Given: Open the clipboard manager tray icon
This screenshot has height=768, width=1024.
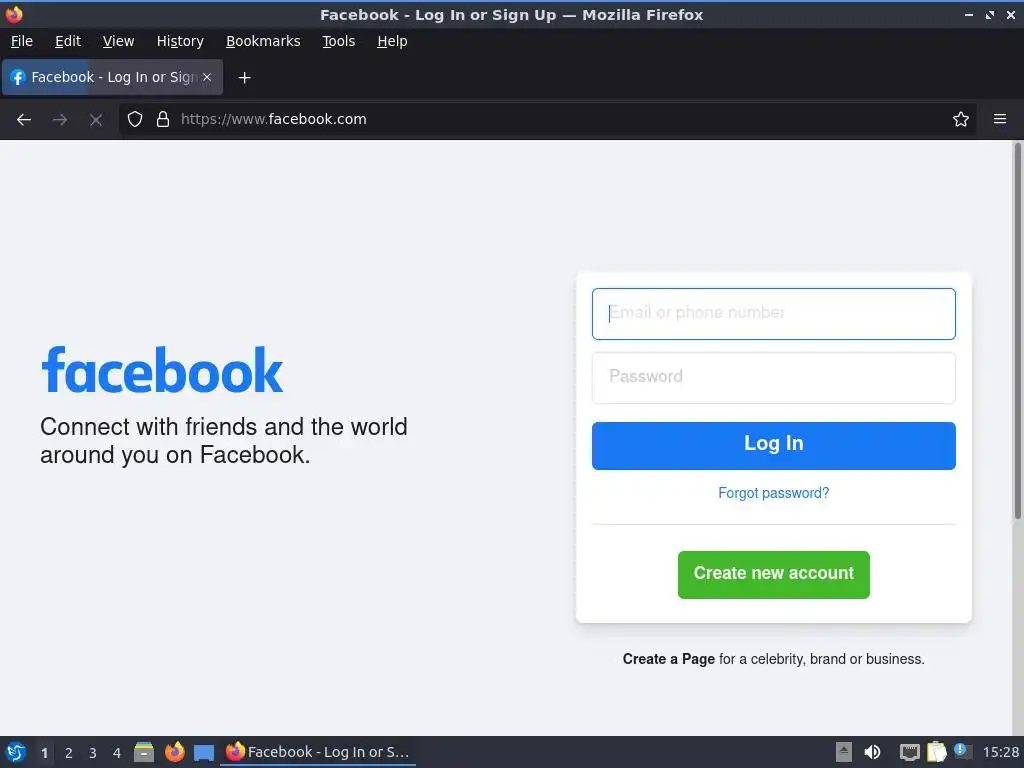Looking at the screenshot, I should pos(936,752).
